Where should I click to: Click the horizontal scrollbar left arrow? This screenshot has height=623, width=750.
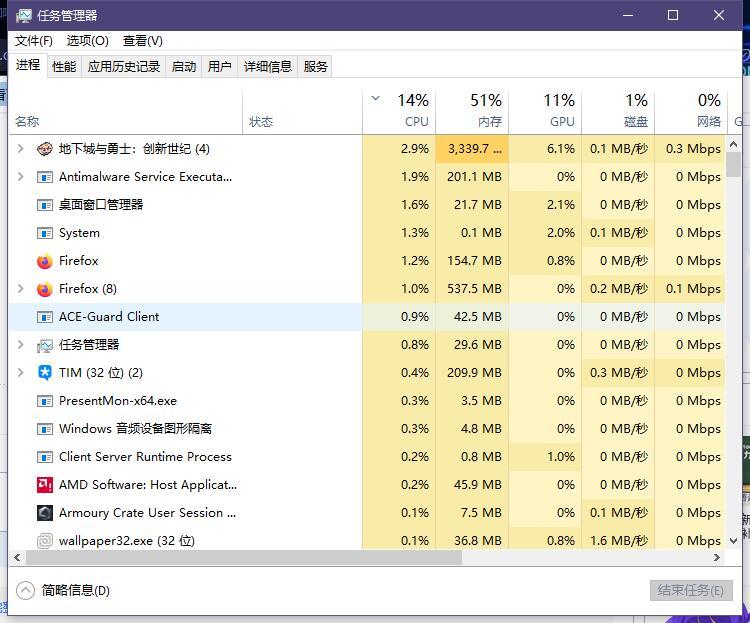pos(17,557)
